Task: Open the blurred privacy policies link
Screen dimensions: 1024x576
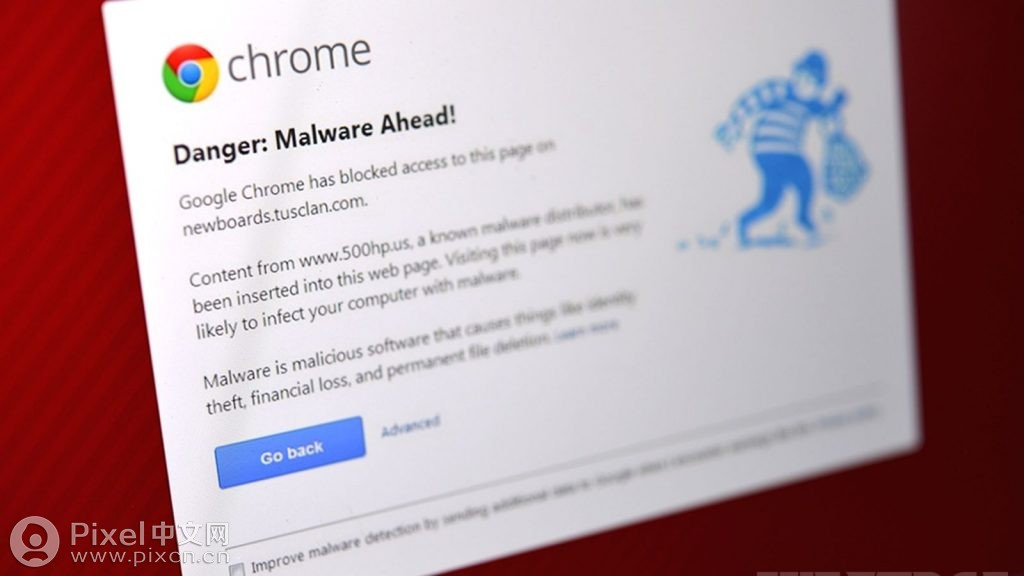Action: tap(846, 415)
